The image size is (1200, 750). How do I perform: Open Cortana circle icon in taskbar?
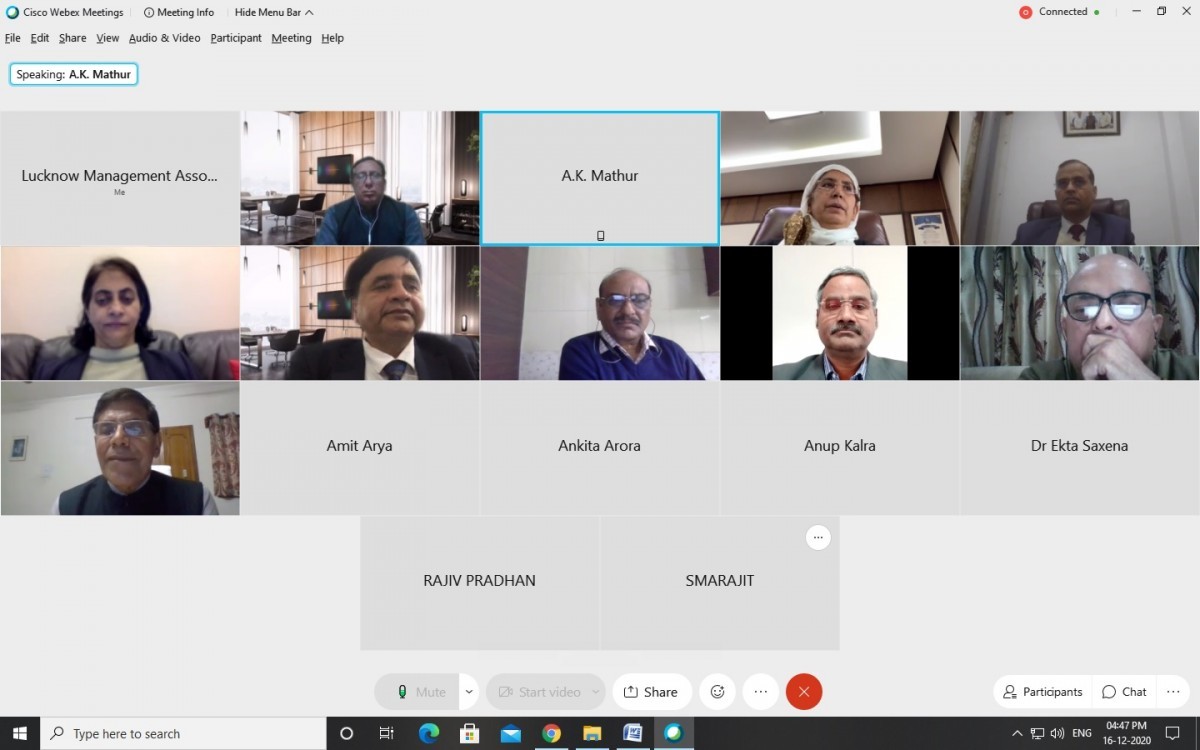click(347, 733)
